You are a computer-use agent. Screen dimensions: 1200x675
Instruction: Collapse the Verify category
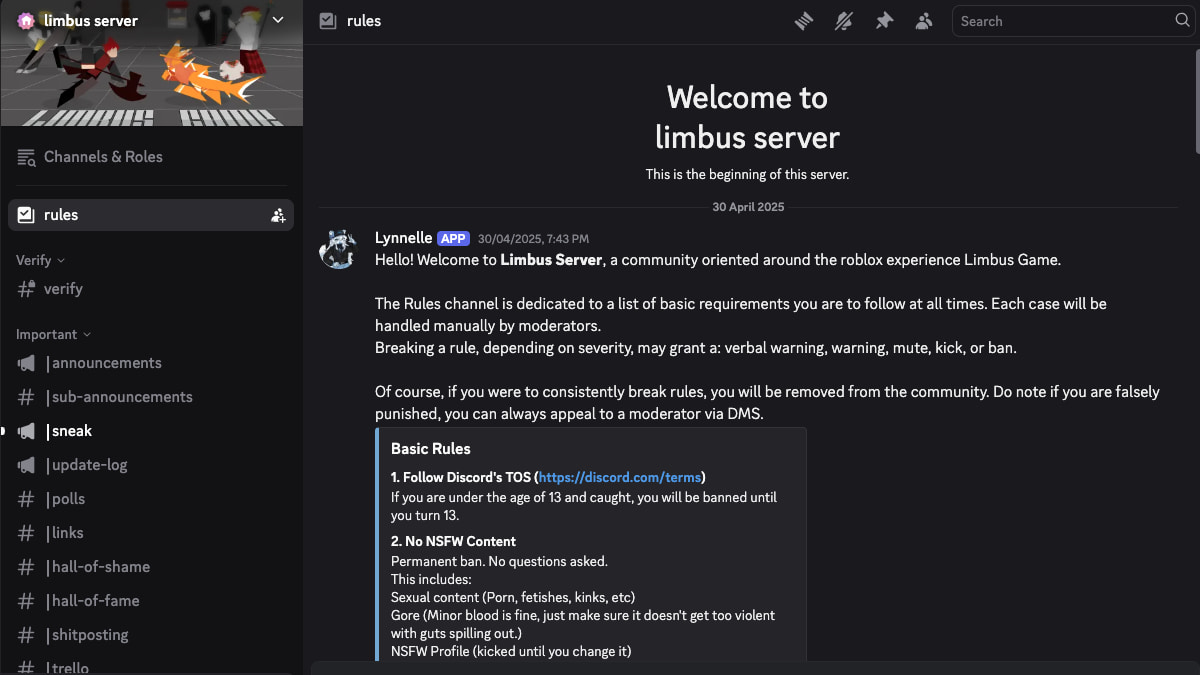tap(40, 260)
